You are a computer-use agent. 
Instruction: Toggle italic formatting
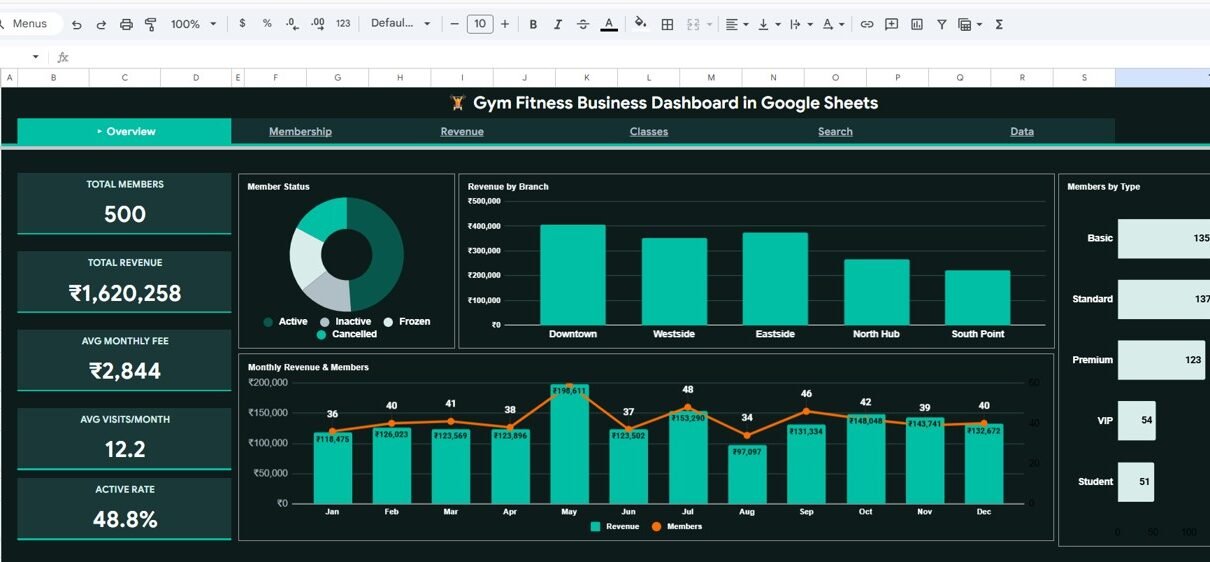click(x=558, y=24)
